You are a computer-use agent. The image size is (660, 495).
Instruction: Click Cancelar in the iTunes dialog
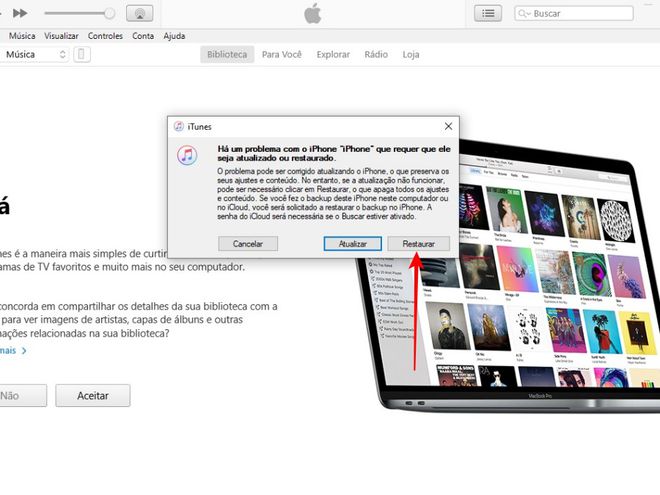(248, 244)
